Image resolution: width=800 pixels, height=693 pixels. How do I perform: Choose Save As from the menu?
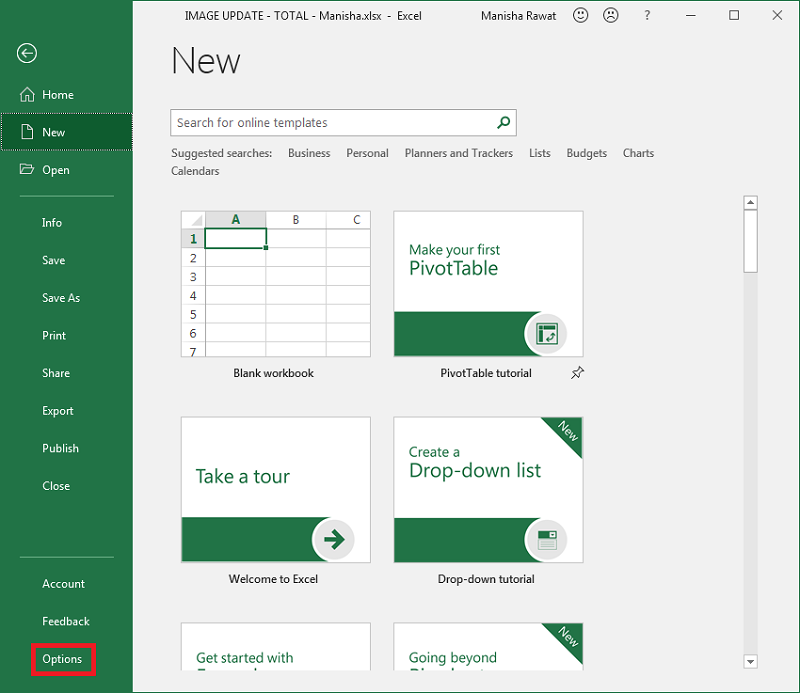click(61, 298)
